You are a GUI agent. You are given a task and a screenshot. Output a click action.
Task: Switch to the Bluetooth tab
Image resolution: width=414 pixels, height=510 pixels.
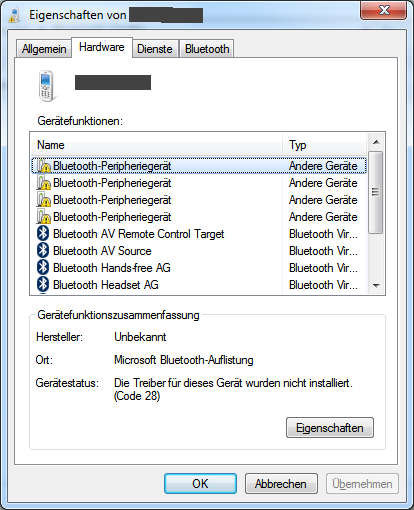[x=207, y=49]
